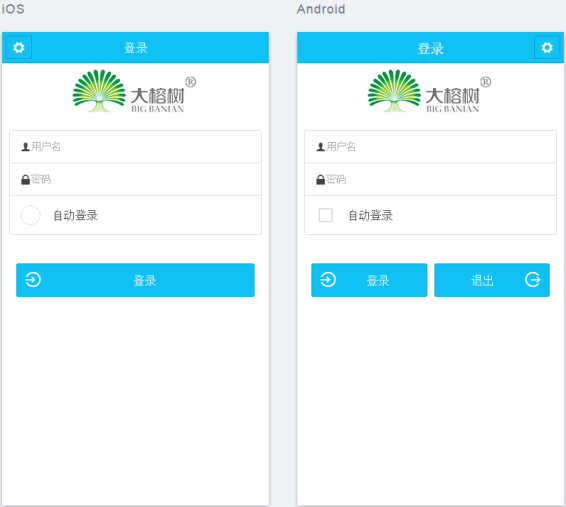
Task: Click the Big Banian logo in iOS preview
Action: [x=134, y=91]
